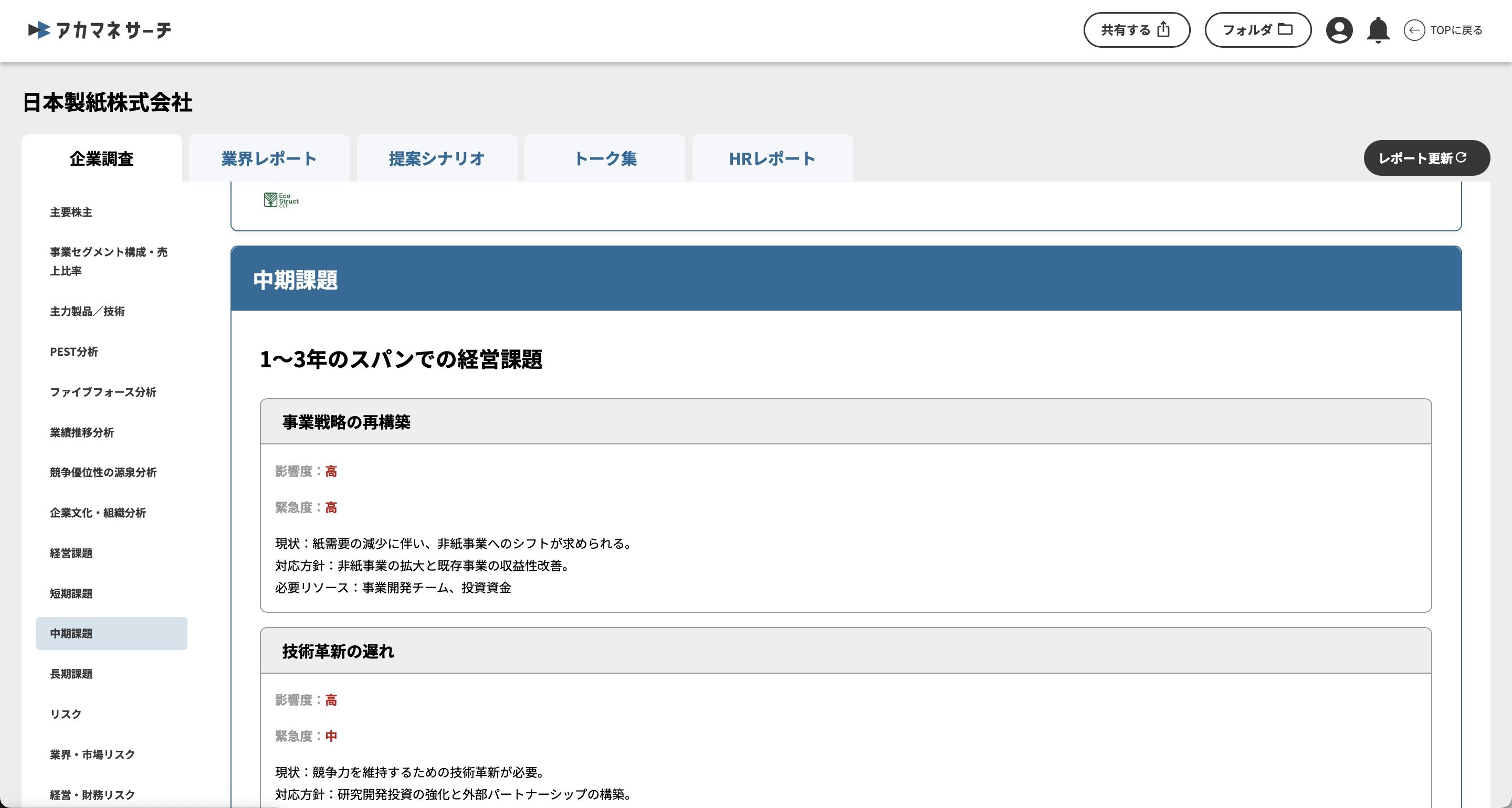1512x808 pixels.
Task: Open the 提案シナリオ tab
Action: point(437,158)
